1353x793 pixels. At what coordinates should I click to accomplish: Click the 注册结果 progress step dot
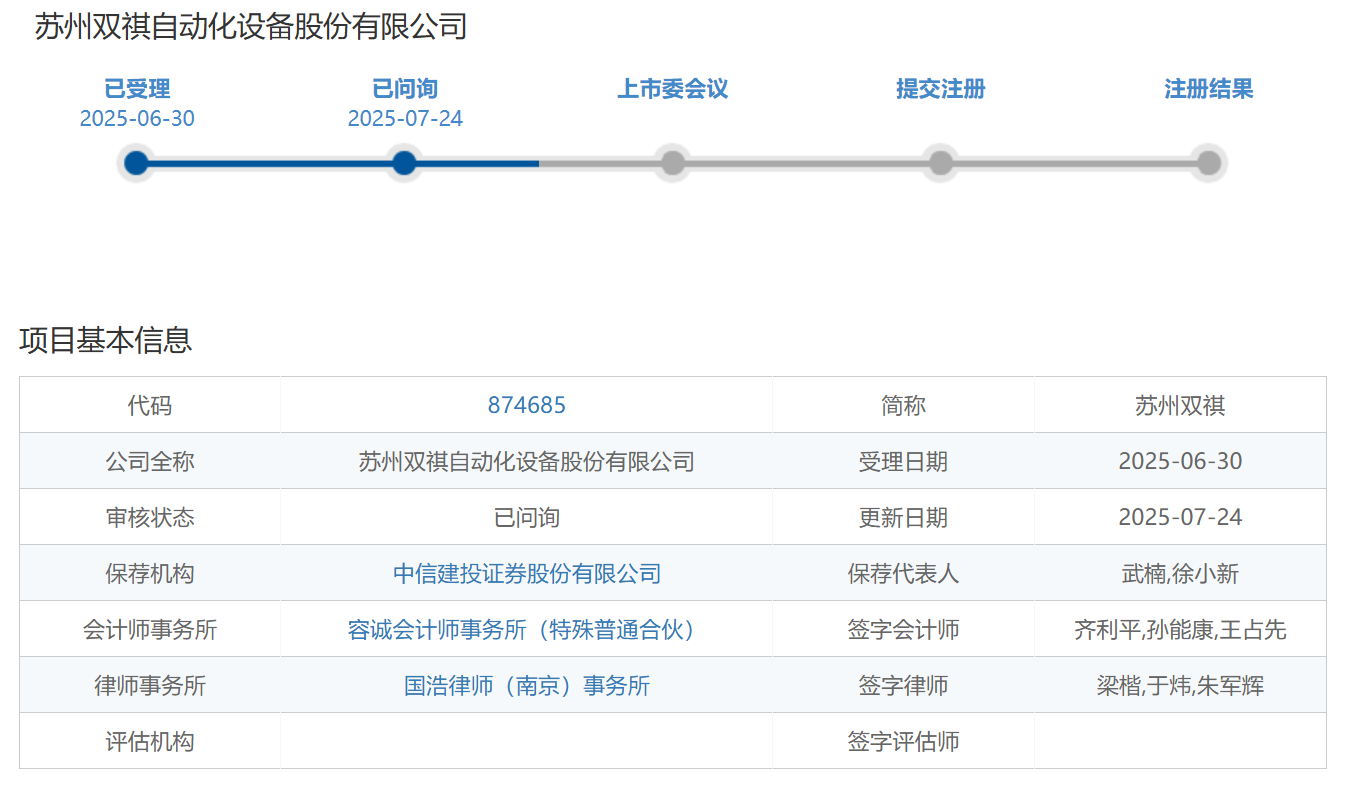(1209, 163)
